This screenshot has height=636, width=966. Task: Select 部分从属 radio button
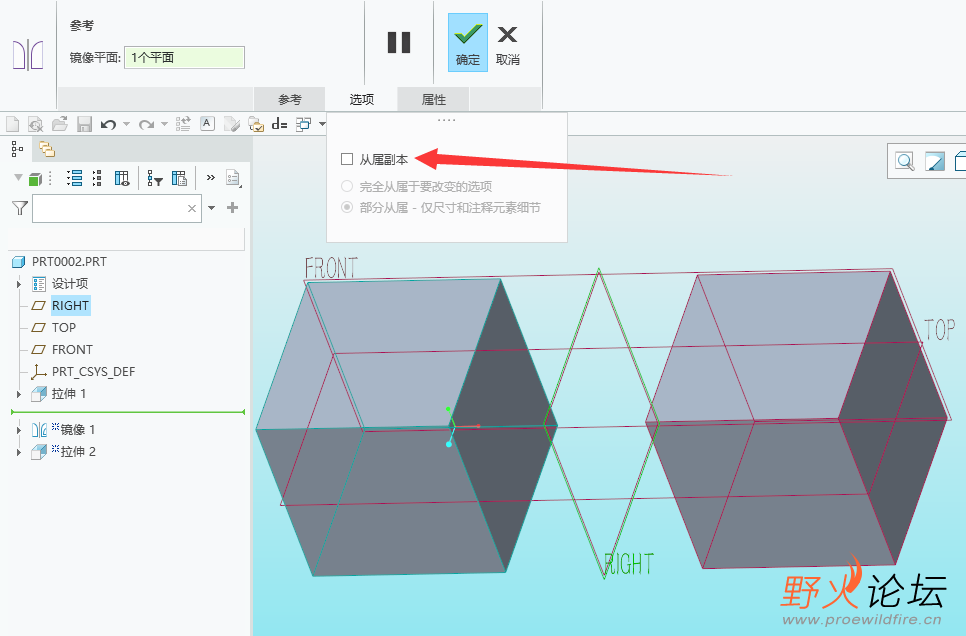pyautogui.click(x=347, y=208)
